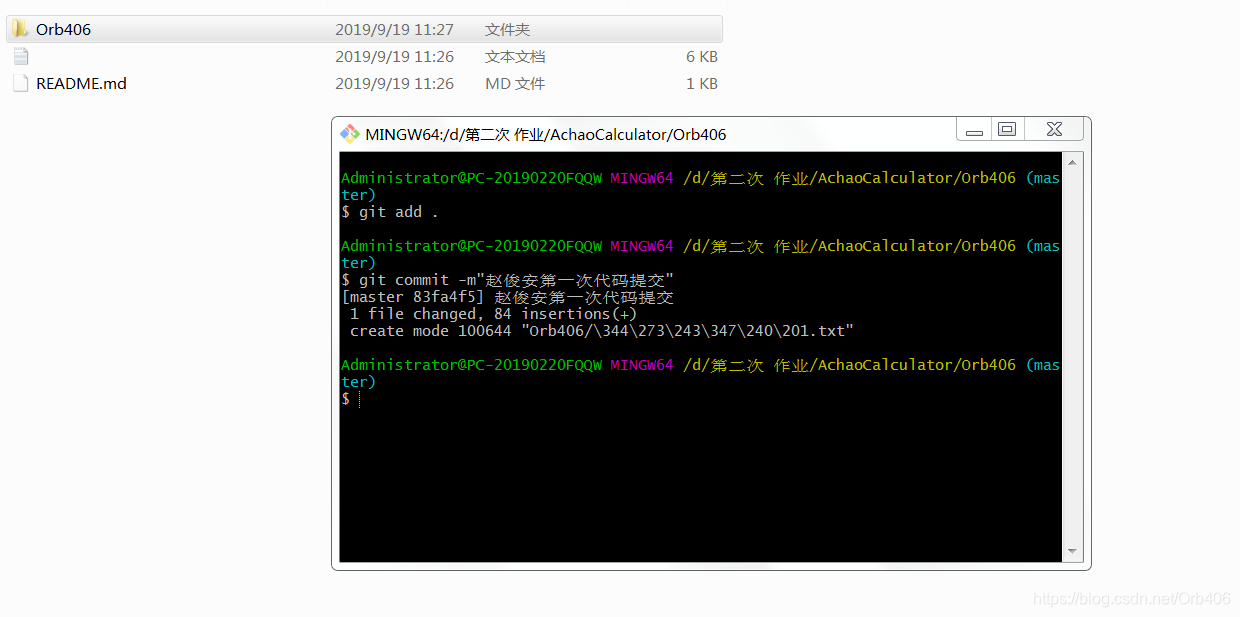Viewport: 1240px width, 617px height.
Task: Click the terminal scrollbar up arrow
Action: (1073, 162)
